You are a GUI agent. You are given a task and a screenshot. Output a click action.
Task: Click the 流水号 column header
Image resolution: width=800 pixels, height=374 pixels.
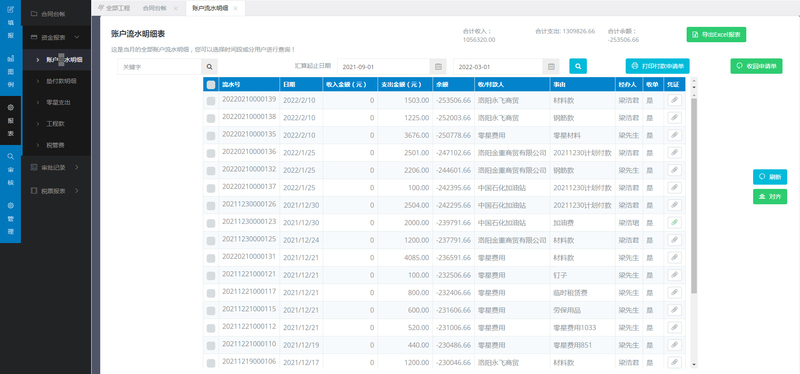coord(249,84)
